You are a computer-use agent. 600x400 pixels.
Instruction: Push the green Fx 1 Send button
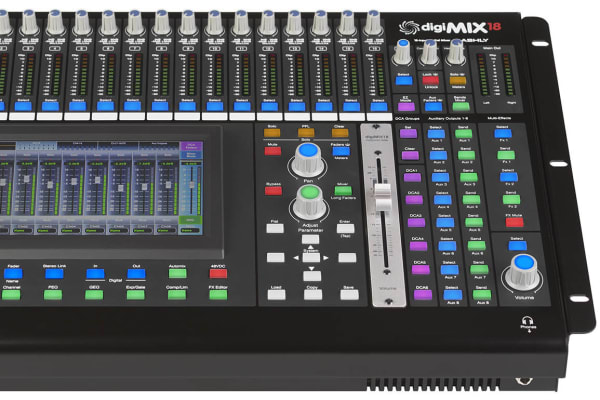[506, 155]
